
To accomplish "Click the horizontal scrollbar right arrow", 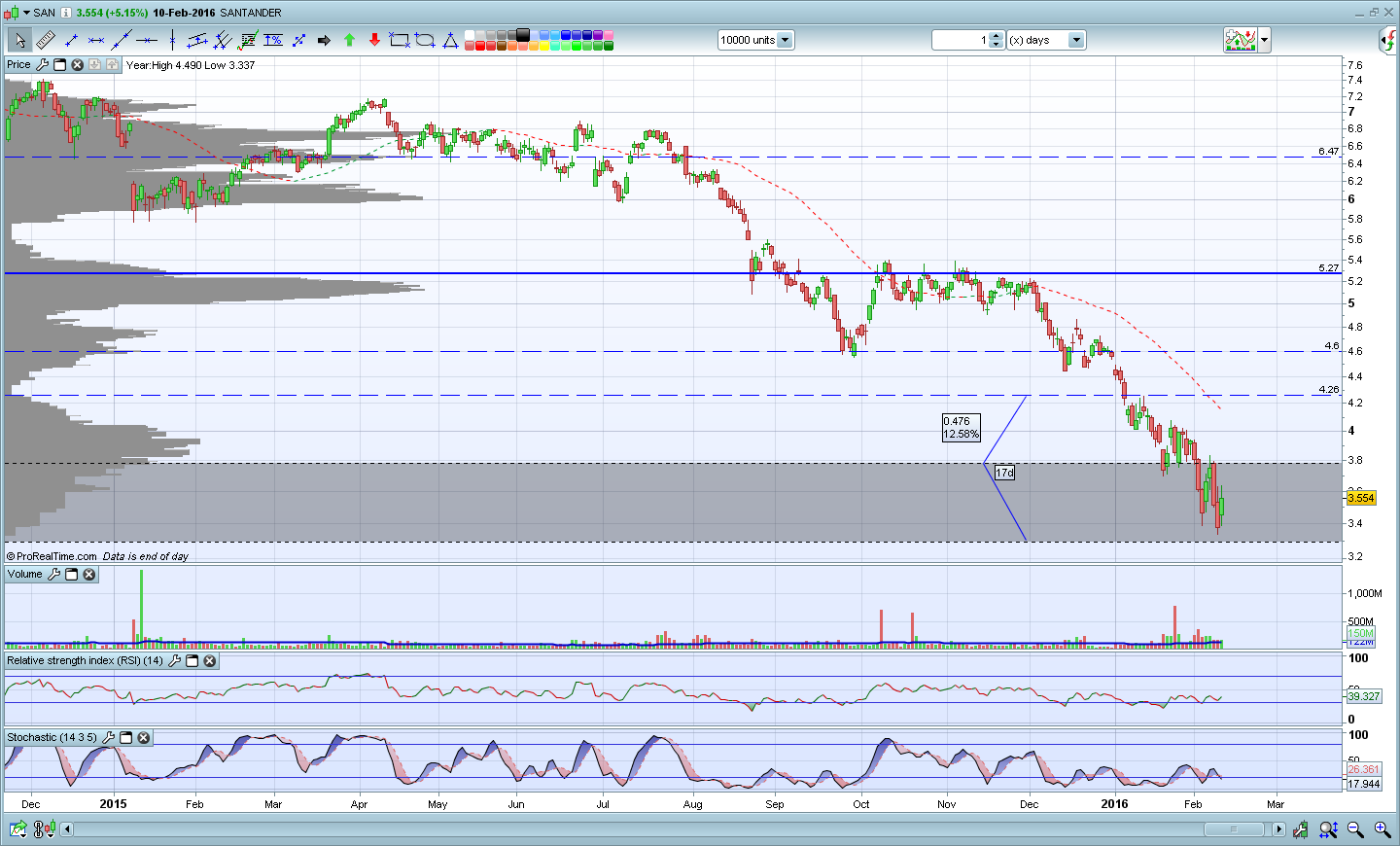I will pyautogui.click(x=1278, y=829).
